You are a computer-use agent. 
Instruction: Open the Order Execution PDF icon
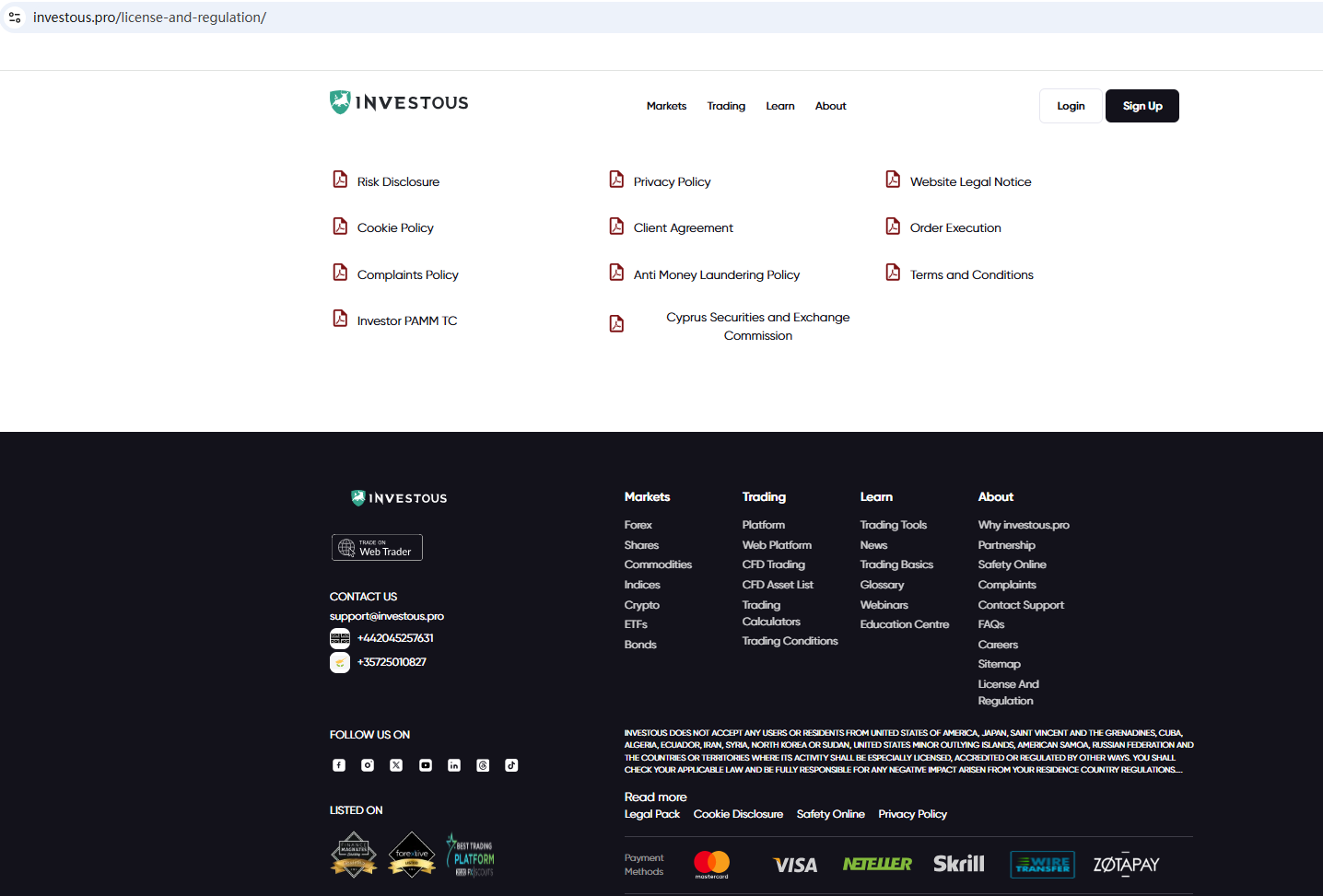[893, 227]
